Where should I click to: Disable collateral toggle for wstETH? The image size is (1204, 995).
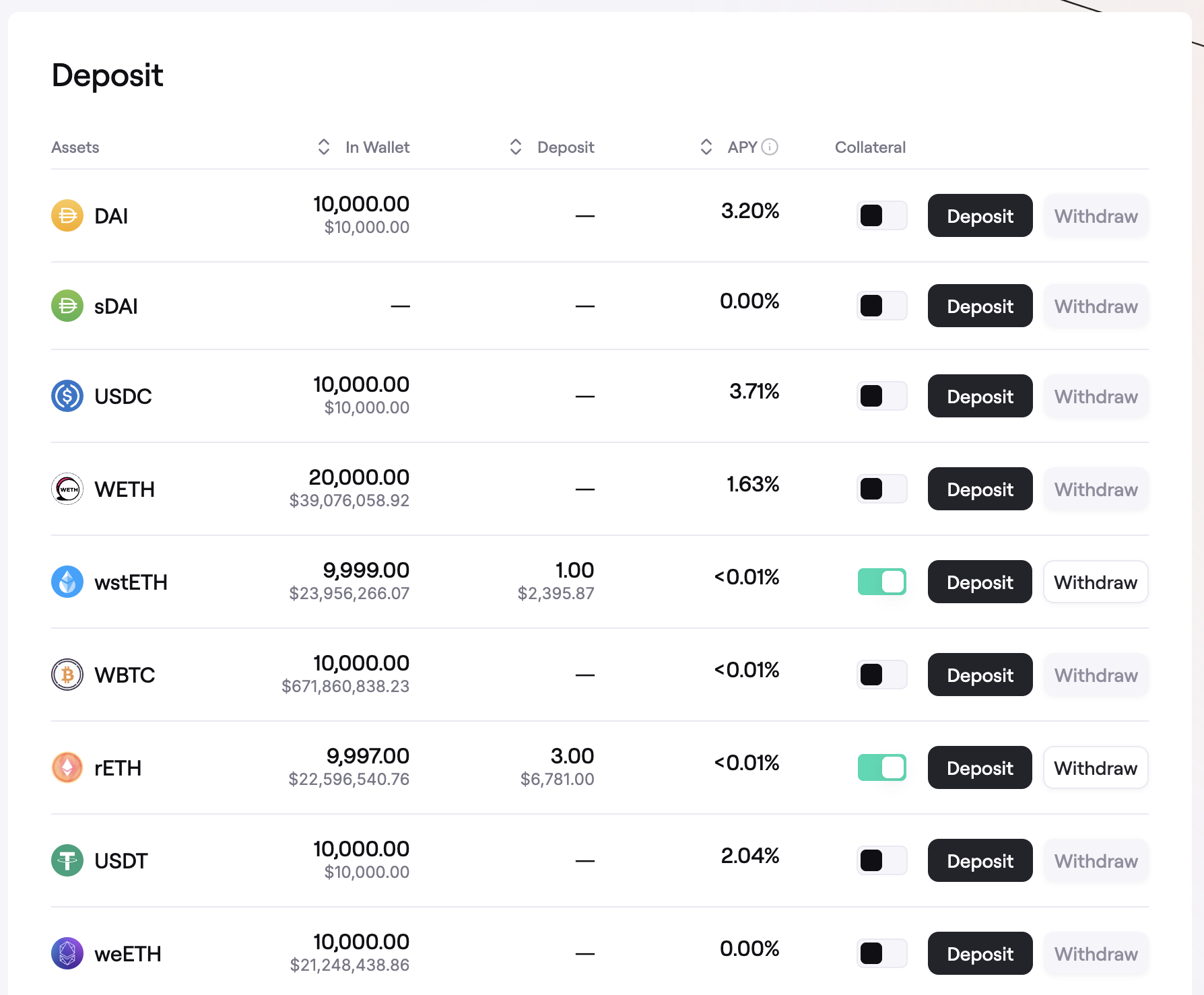click(x=881, y=582)
